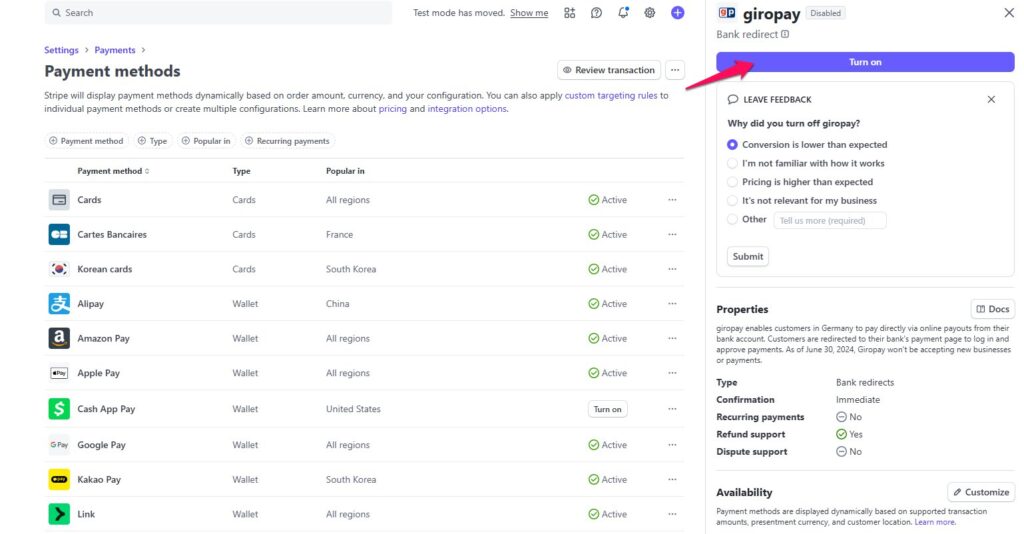Click the Search field

(218, 13)
